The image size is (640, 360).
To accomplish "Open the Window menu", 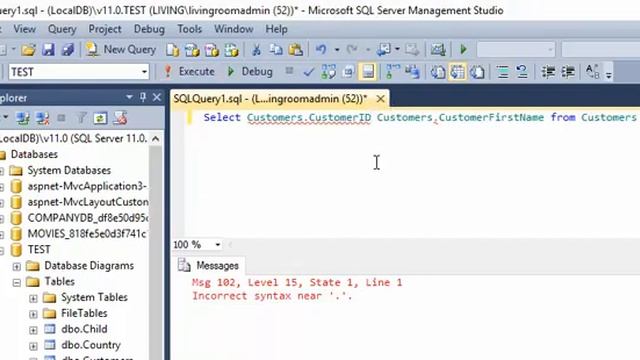I will [x=234, y=29].
